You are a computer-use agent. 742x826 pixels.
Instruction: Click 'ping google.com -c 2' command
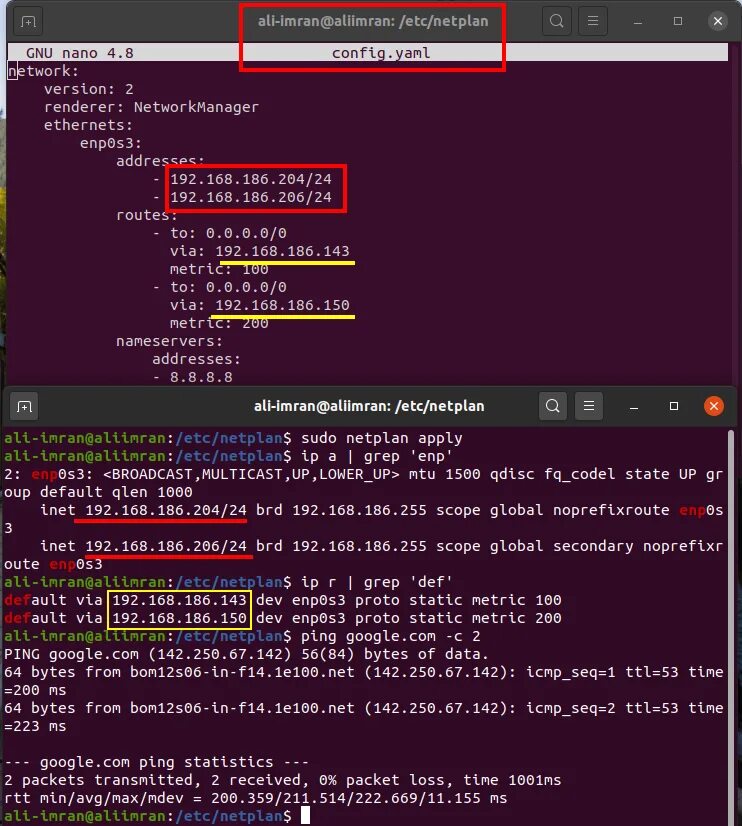point(391,636)
